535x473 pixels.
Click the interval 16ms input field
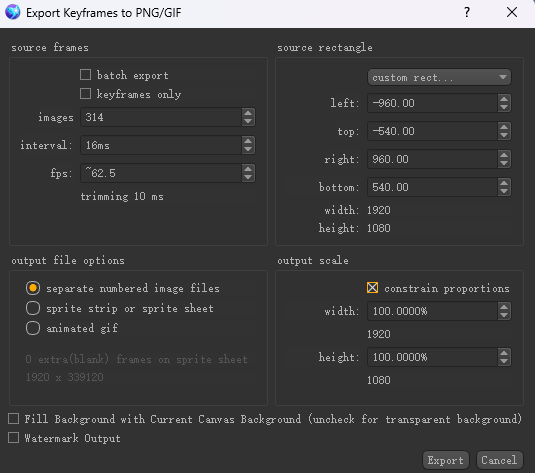coord(161,145)
